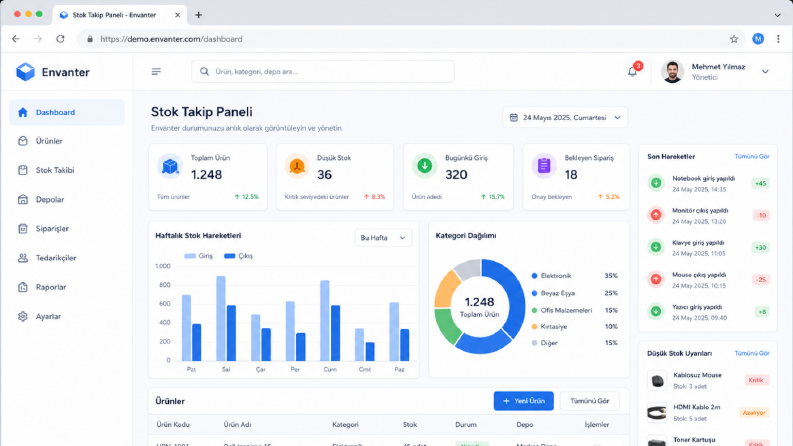Click the Giriş legend color swatch

(190, 256)
